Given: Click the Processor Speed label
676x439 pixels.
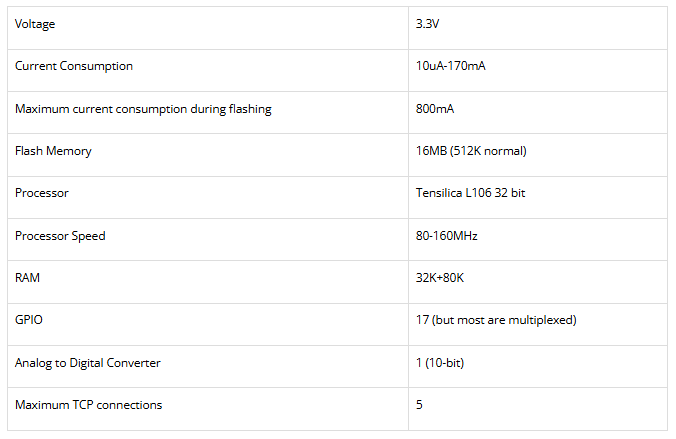Looking at the screenshot, I should click(x=60, y=236).
